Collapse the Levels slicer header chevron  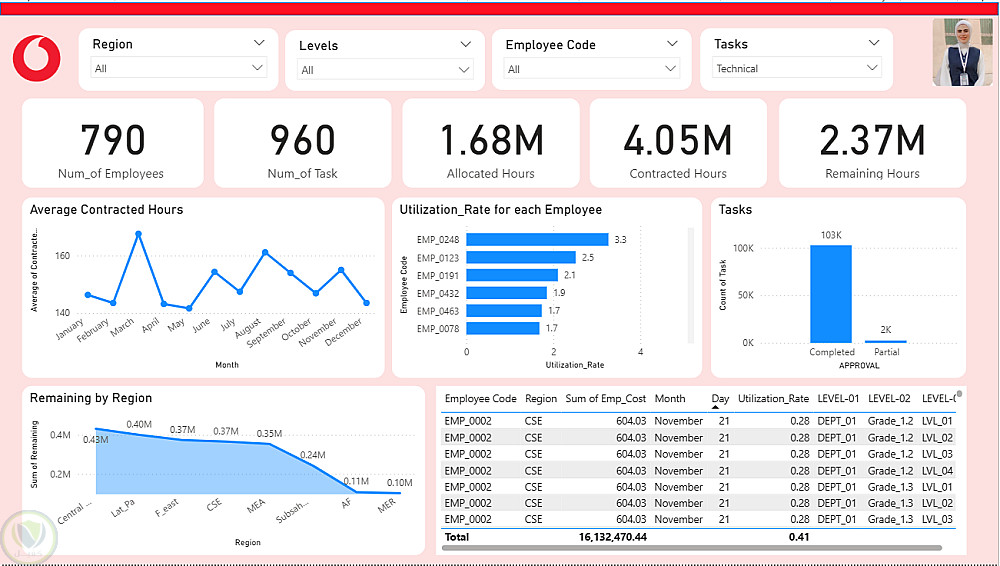(466, 45)
